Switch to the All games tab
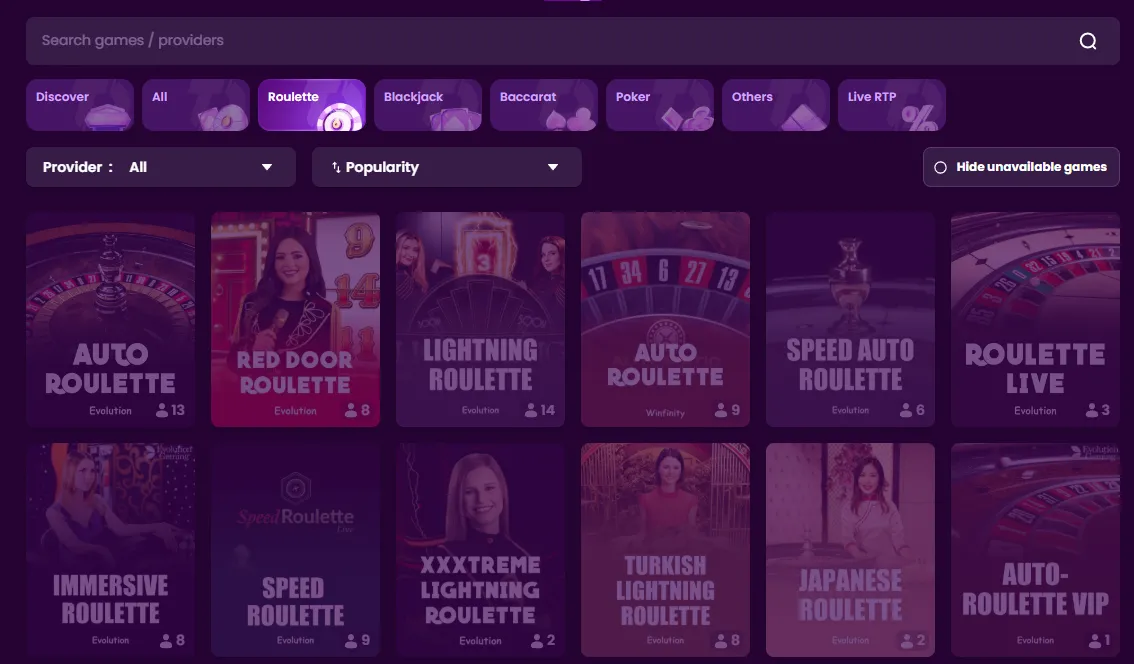Viewport: 1134px width, 664px height. click(x=196, y=105)
